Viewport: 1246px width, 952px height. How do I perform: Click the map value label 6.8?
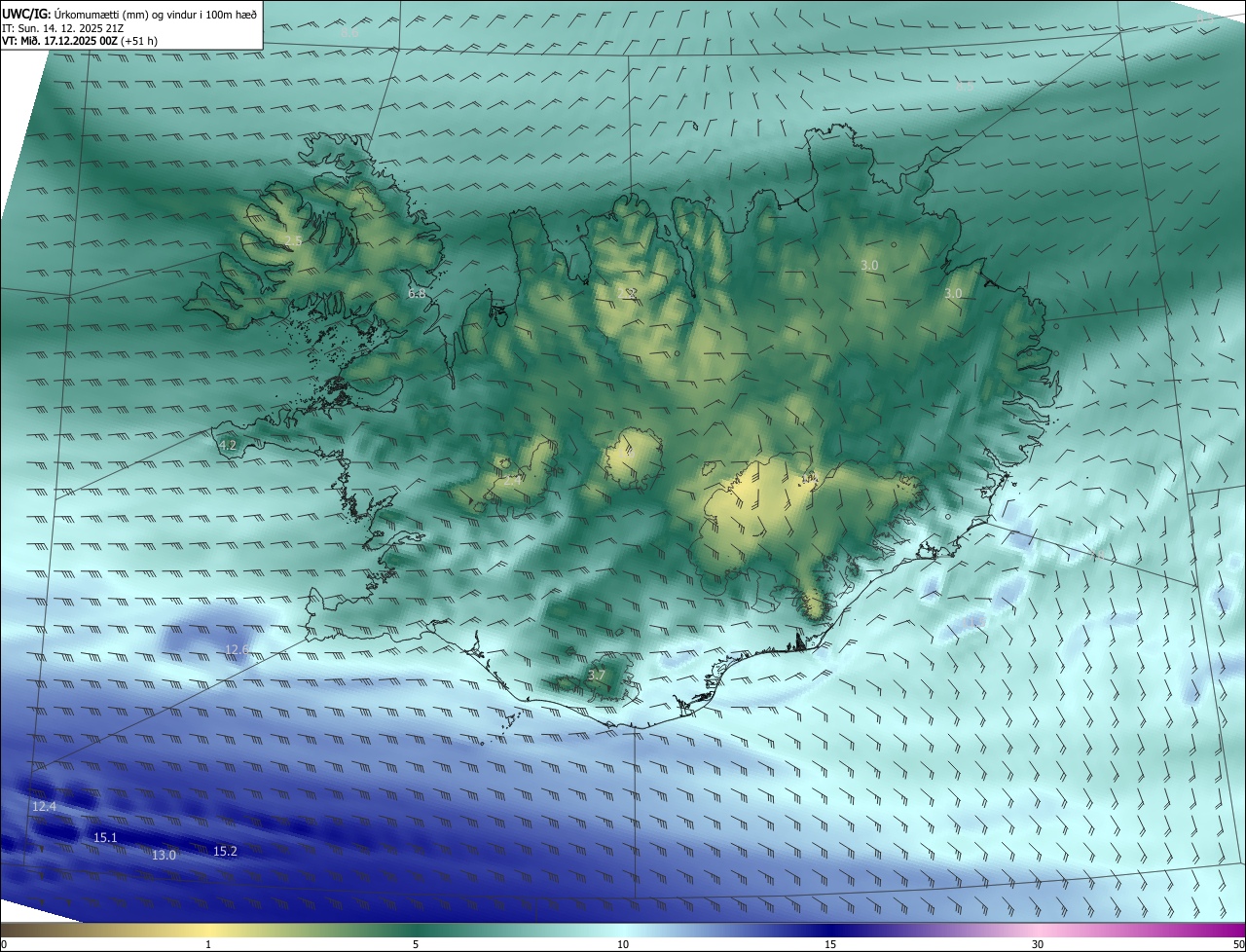(x=417, y=293)
